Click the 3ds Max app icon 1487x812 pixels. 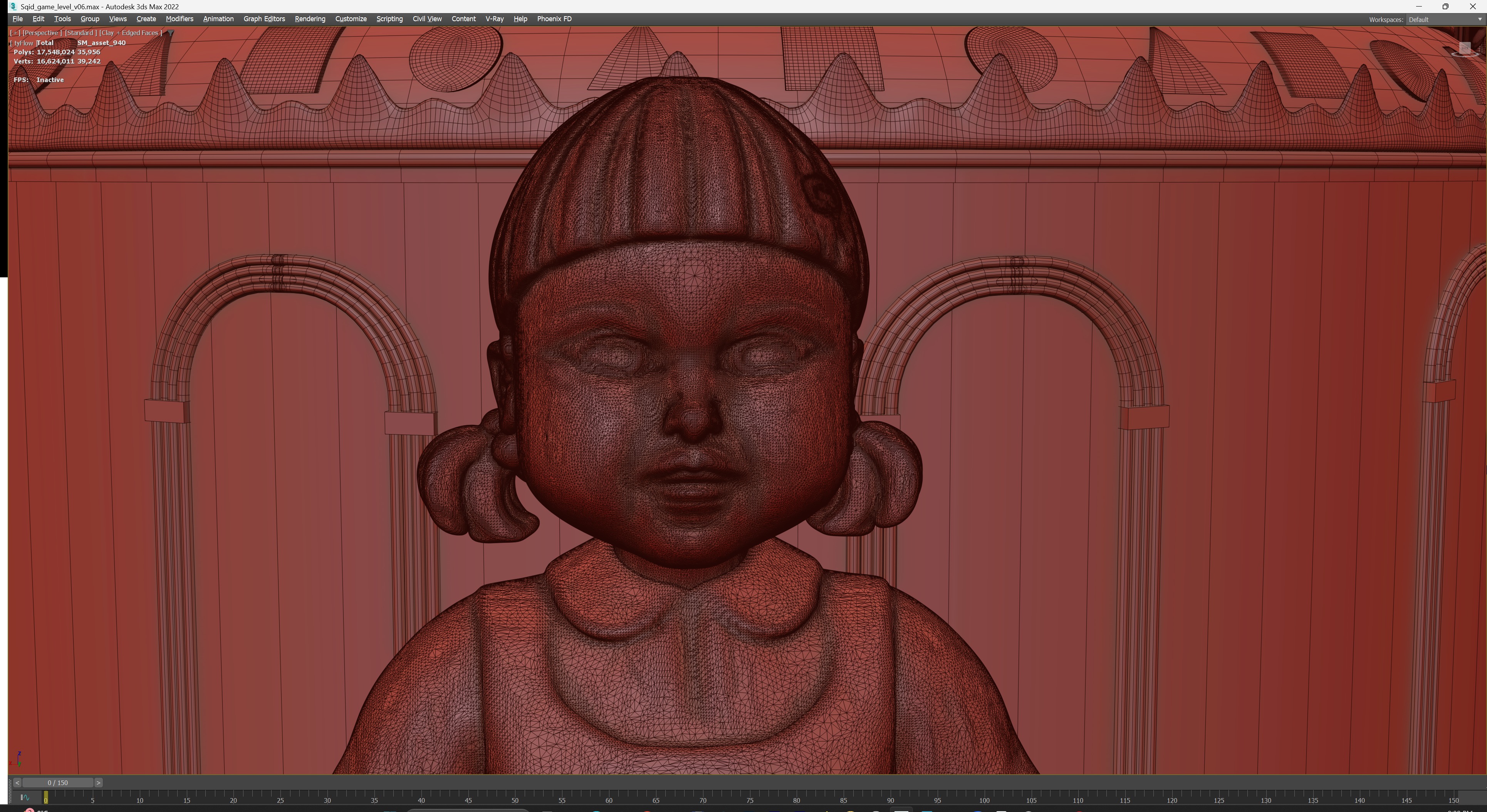tap(13, 6)
